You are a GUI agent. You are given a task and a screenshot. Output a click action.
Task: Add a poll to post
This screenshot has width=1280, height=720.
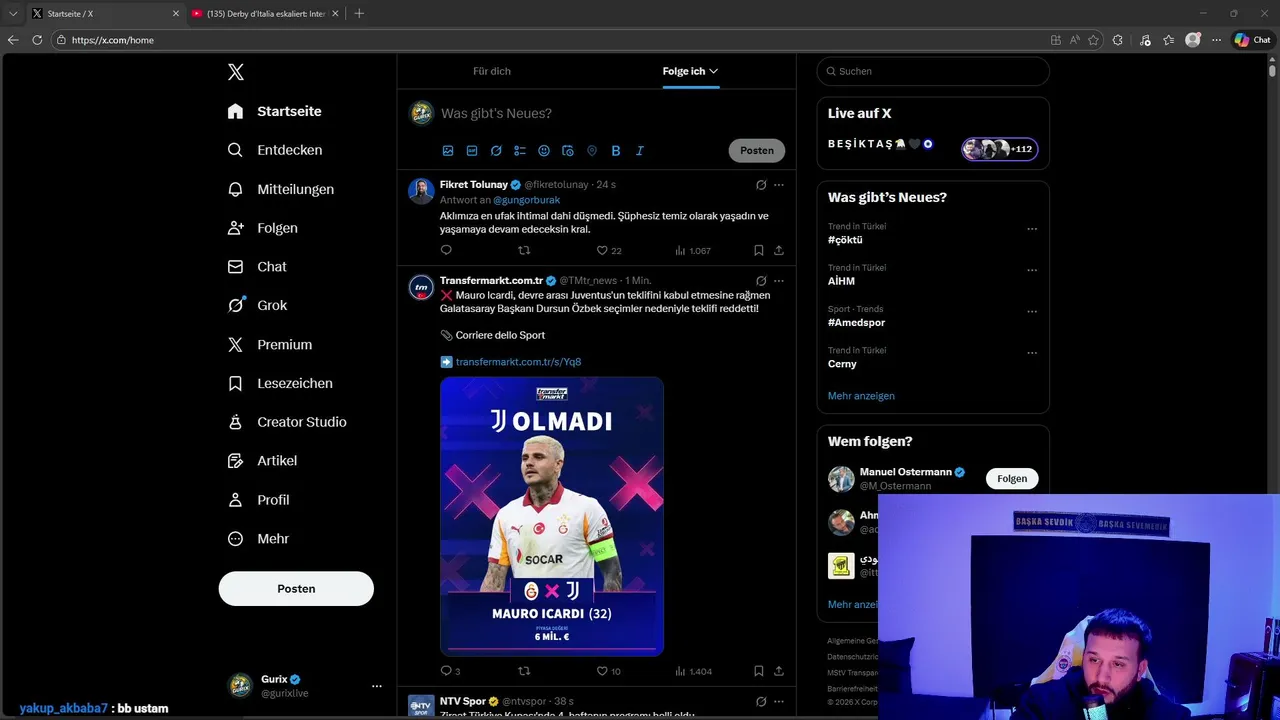520,151
